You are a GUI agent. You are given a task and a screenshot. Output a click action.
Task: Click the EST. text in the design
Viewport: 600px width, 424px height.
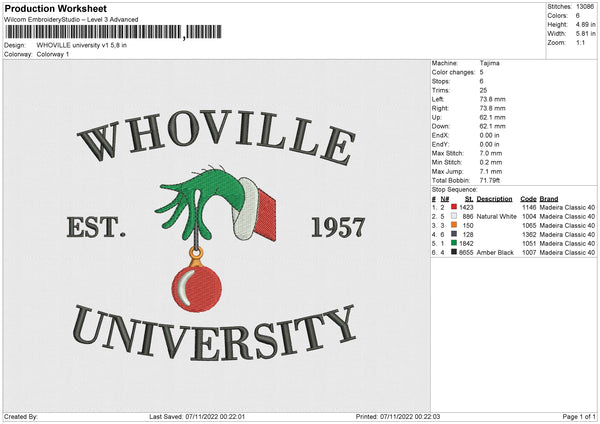pos(96,228)
